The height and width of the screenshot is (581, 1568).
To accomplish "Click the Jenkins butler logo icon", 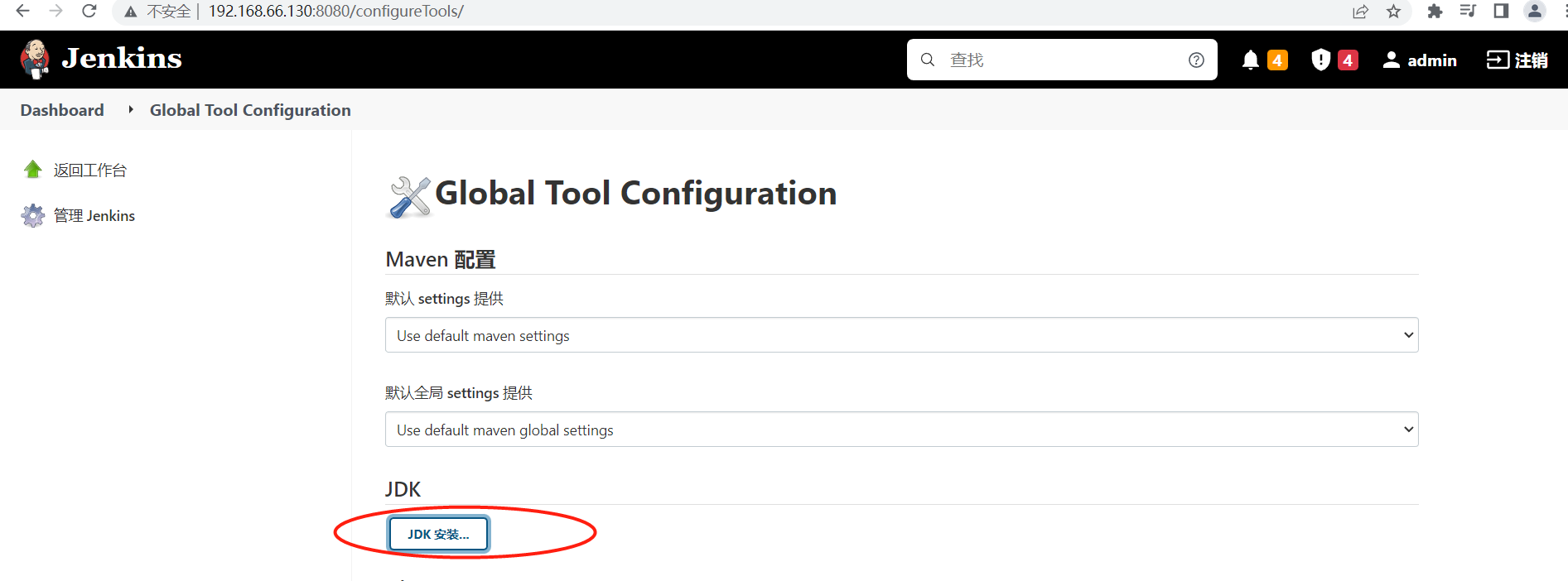I will point(35,59).
